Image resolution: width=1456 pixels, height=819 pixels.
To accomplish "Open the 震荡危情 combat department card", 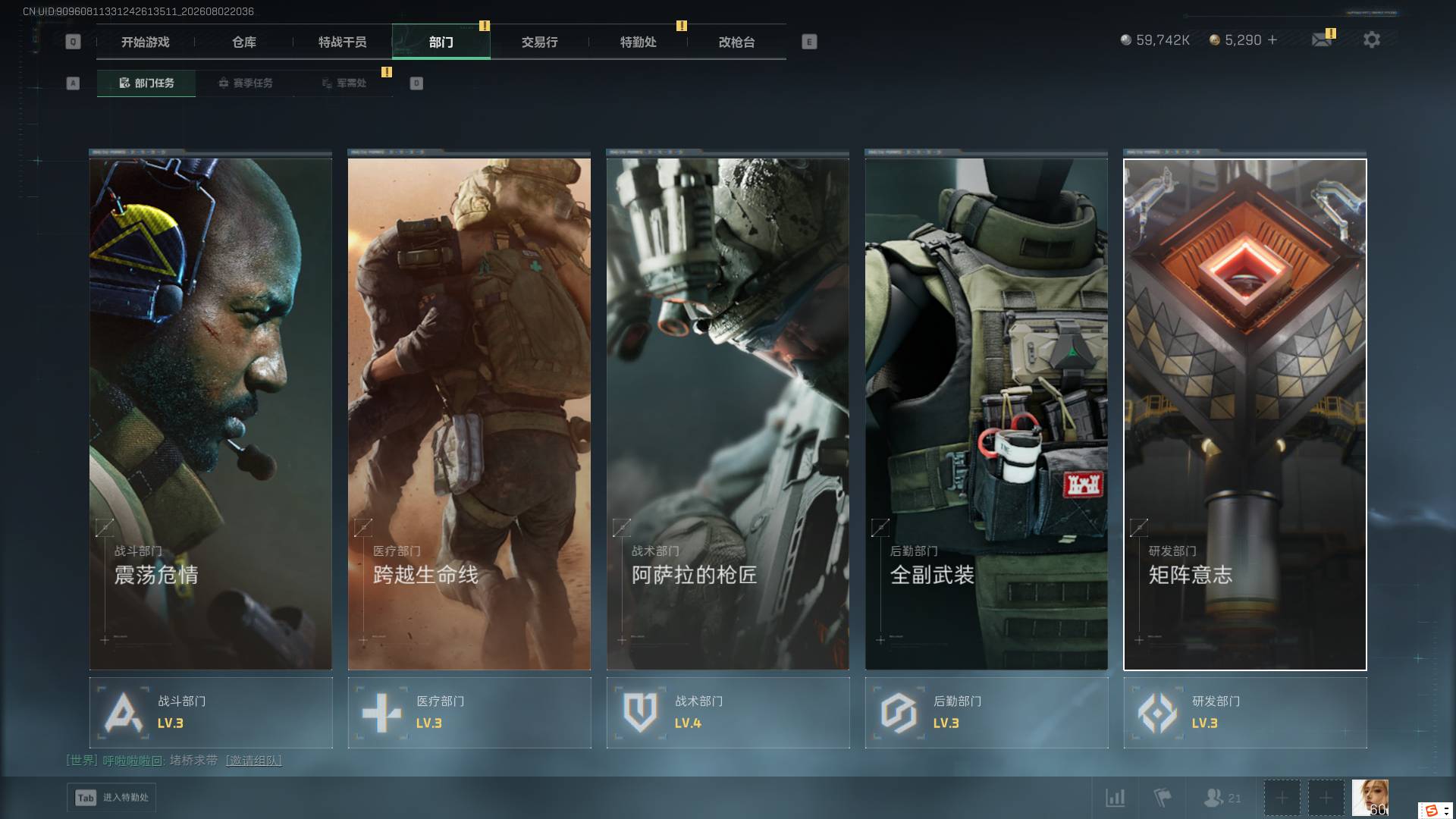I will [x=211, y=414].
